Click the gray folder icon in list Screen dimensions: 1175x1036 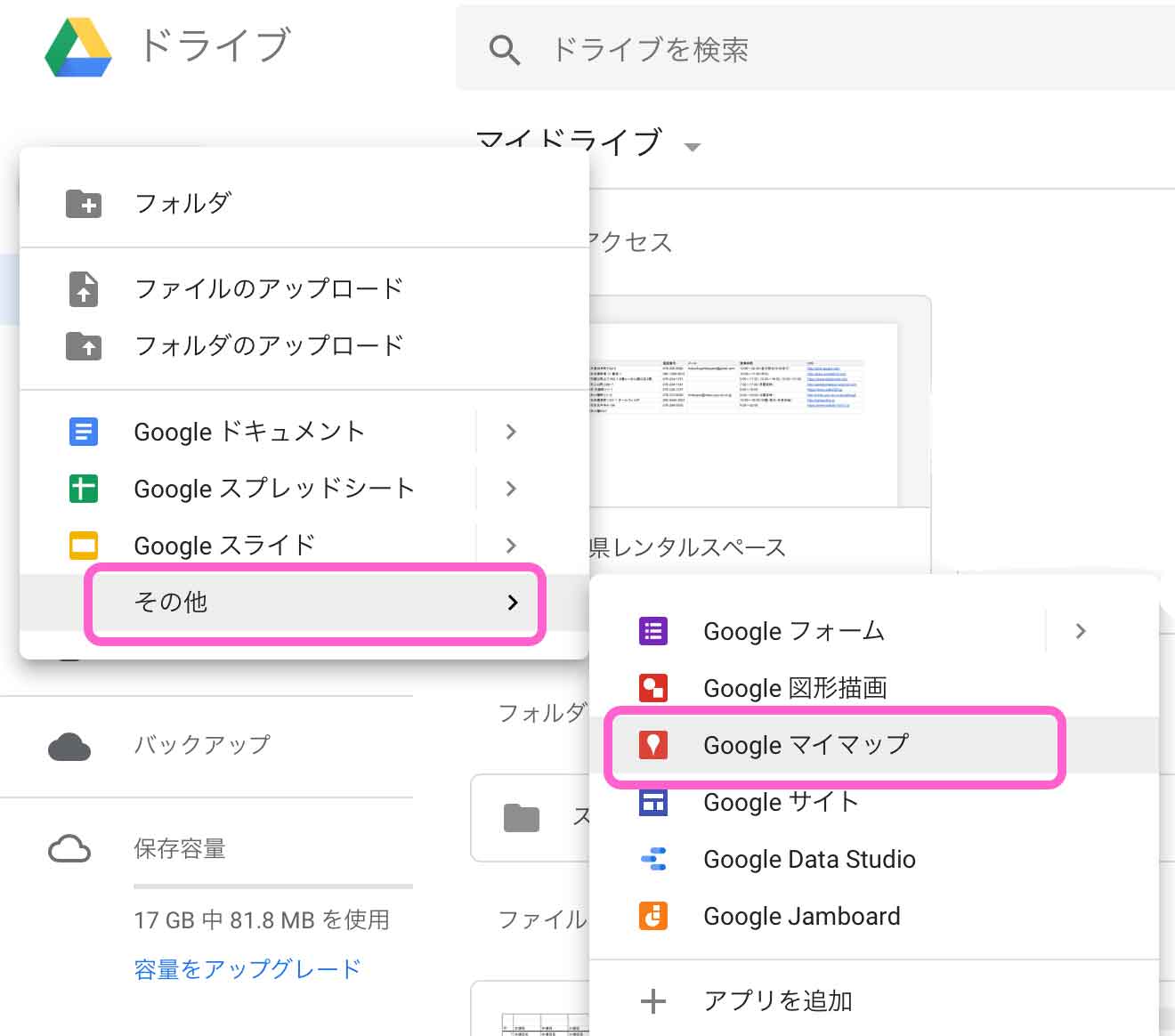coord(522,818)
